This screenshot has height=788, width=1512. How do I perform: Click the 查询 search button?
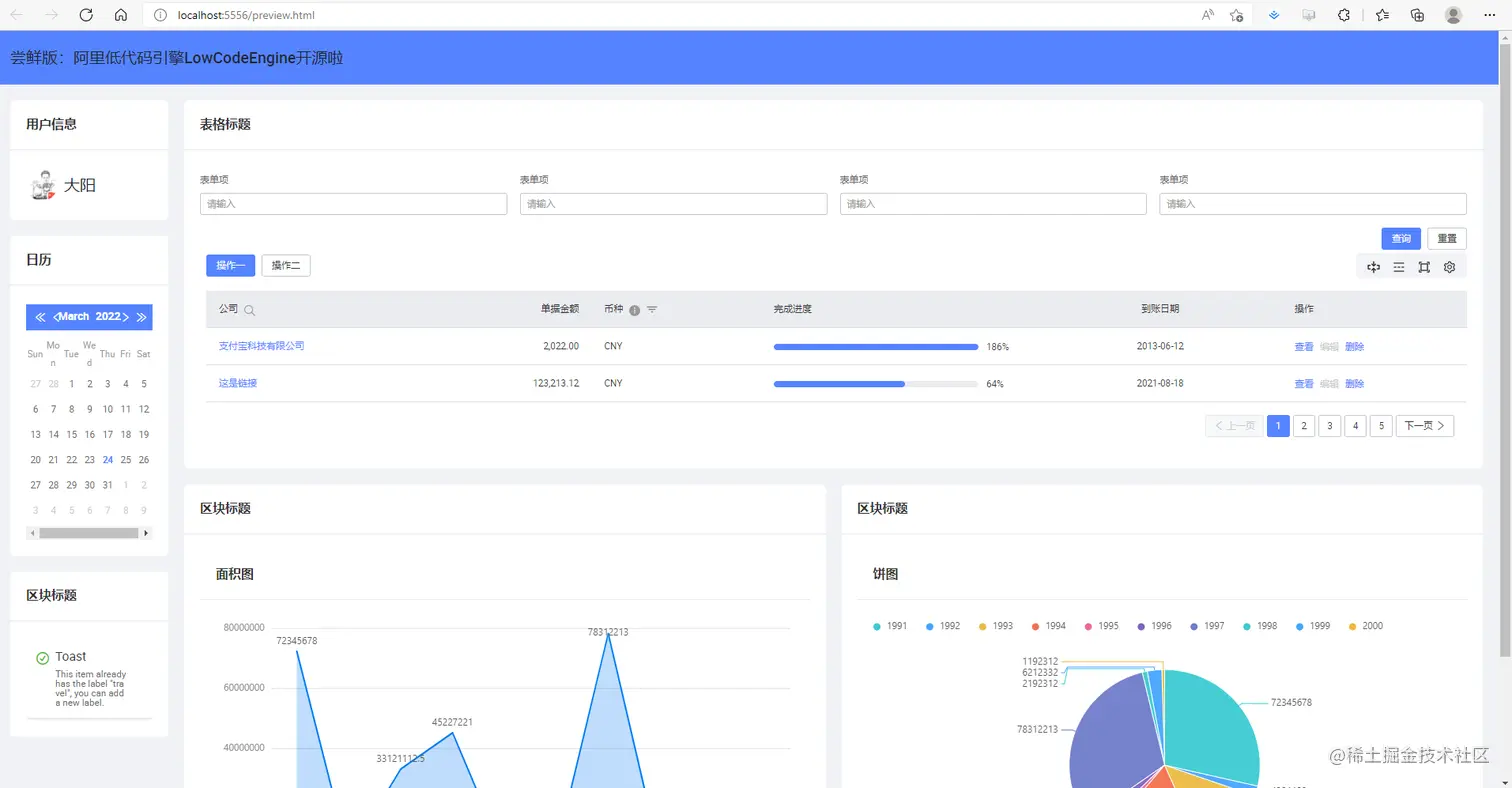pos(1401,239)
